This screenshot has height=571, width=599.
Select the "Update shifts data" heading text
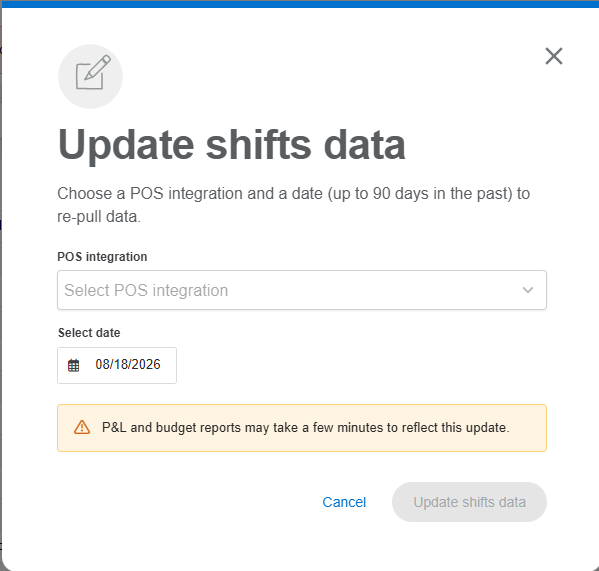click(x=232, y=145)
